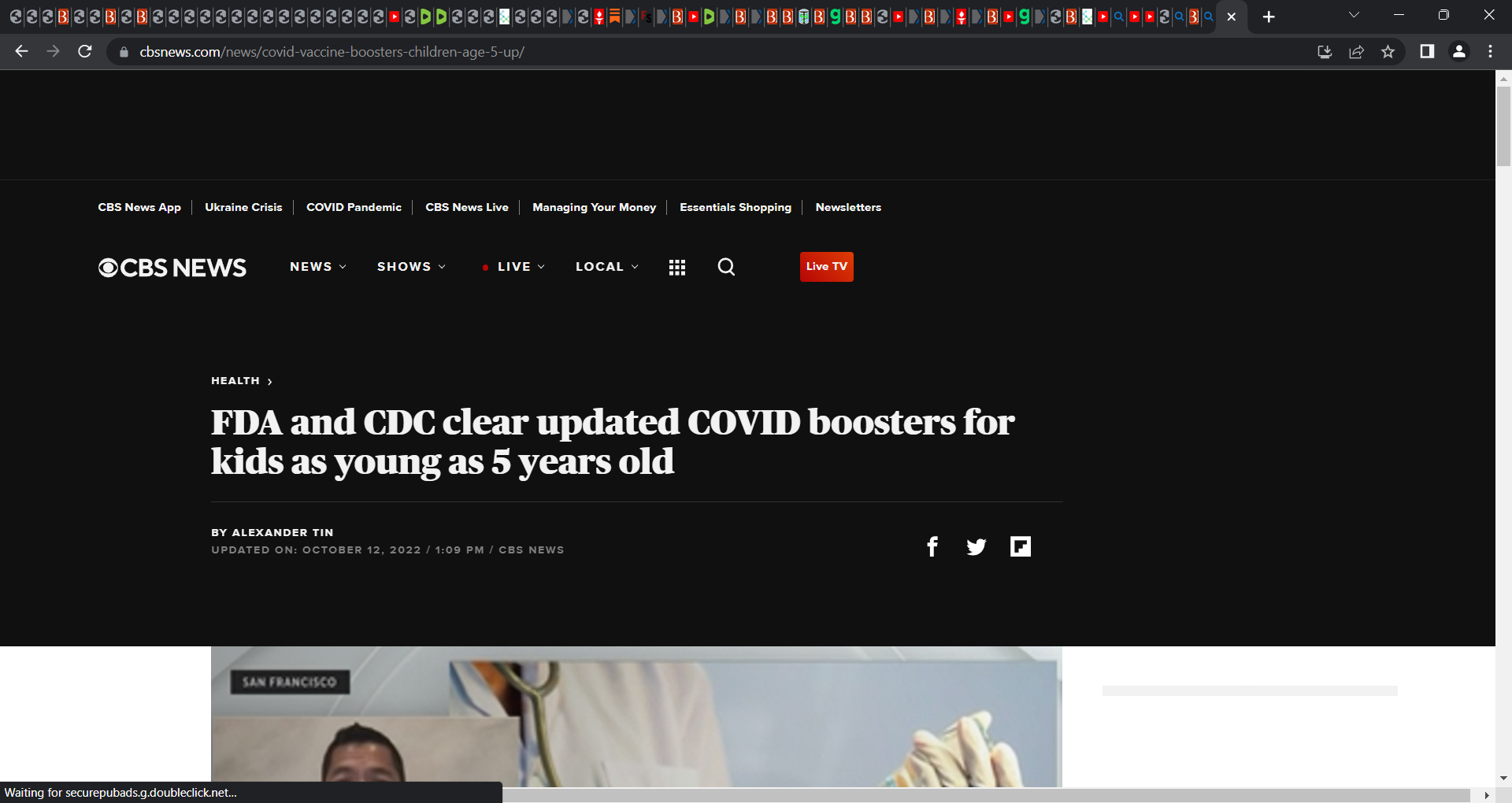Image resolution: width=1512 pixels, height=803 pixels.
Task: Open the CBS News App link
Action: point(139,207)
